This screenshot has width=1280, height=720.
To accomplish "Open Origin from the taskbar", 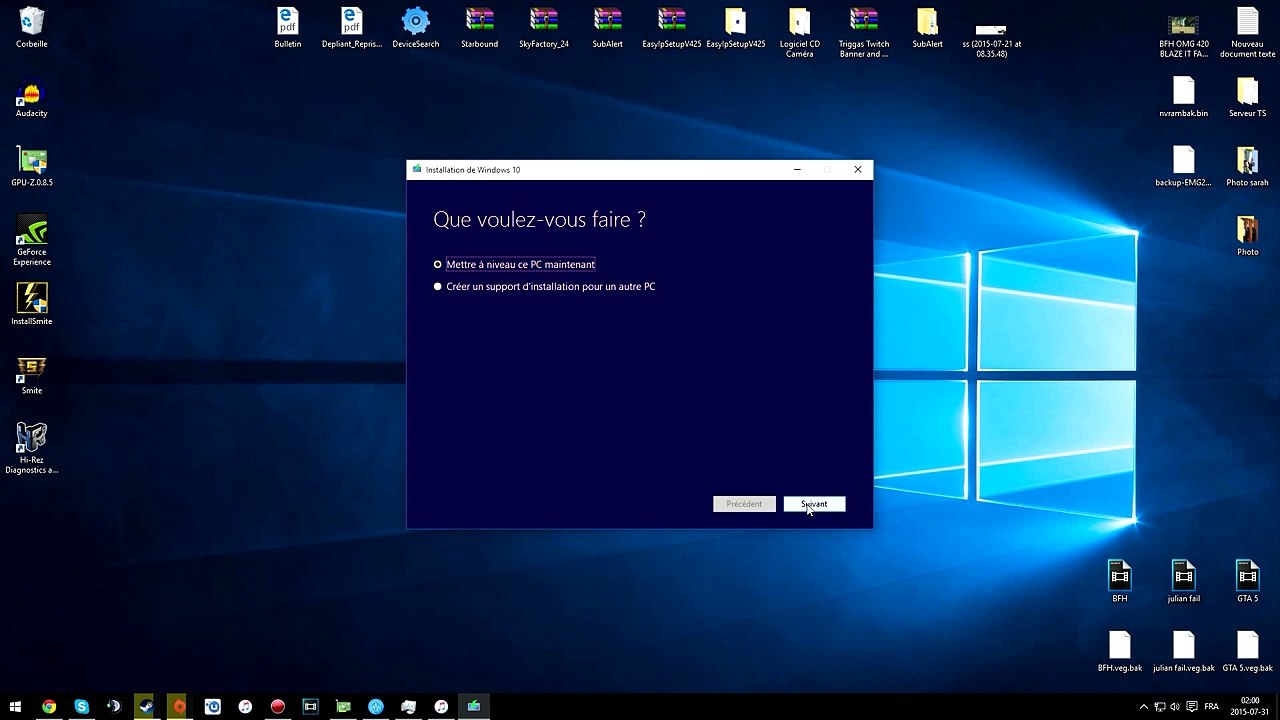I will click(x=179, y=706).
